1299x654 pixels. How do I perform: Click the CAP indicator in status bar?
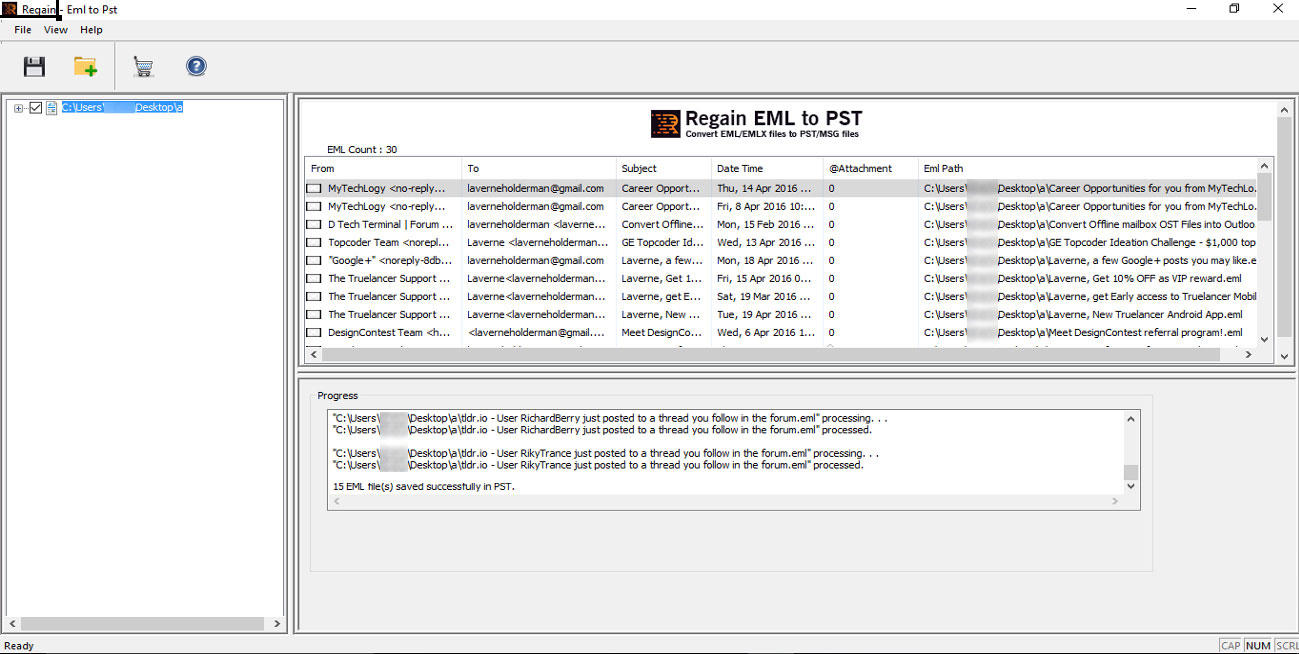(x=1232, y=646)
